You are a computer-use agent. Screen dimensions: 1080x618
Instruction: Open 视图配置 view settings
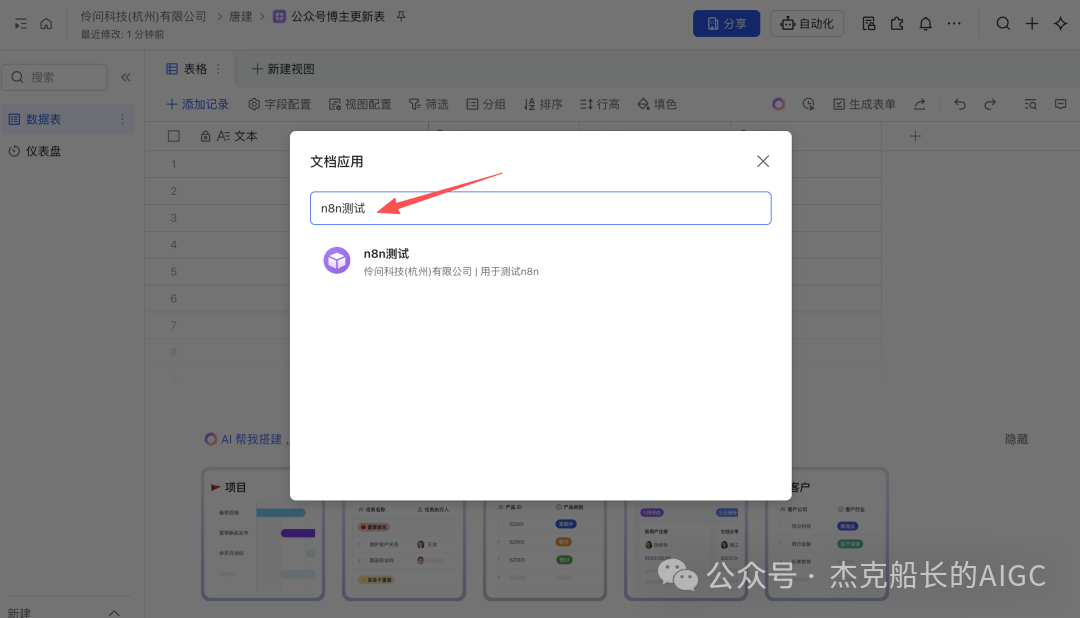coord(360,104)
